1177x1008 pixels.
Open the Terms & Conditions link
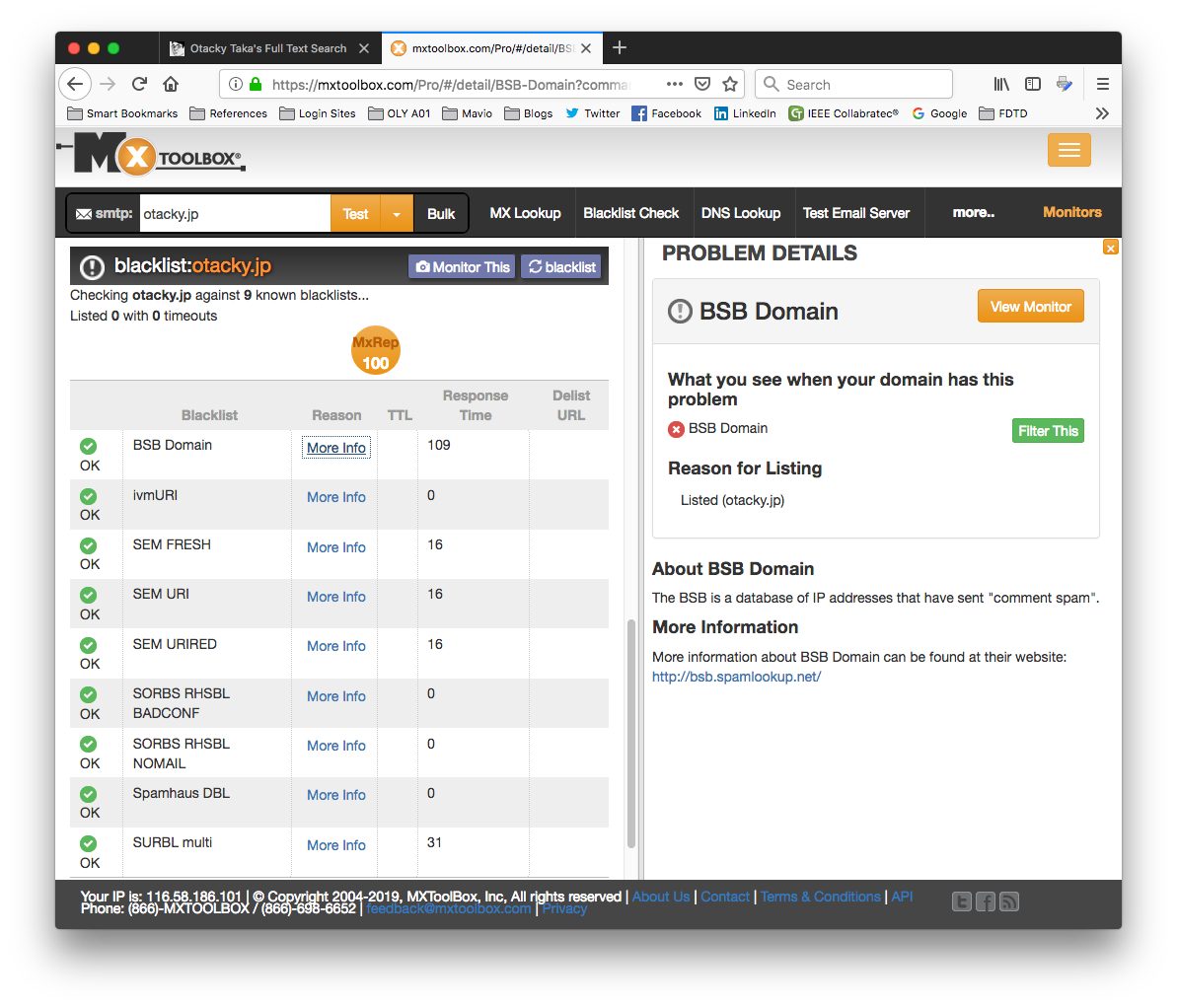tap(821, 897)
